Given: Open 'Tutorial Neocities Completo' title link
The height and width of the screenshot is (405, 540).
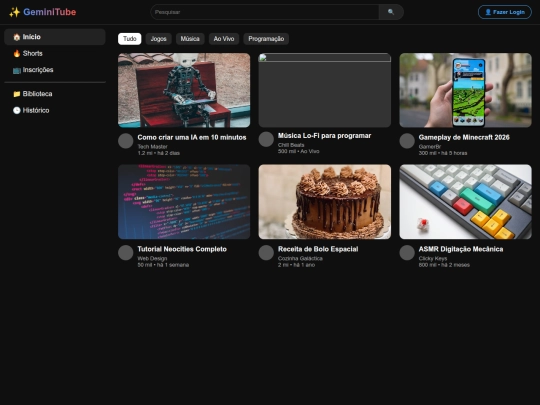Looking at the screenshot, I should [182, 249].
